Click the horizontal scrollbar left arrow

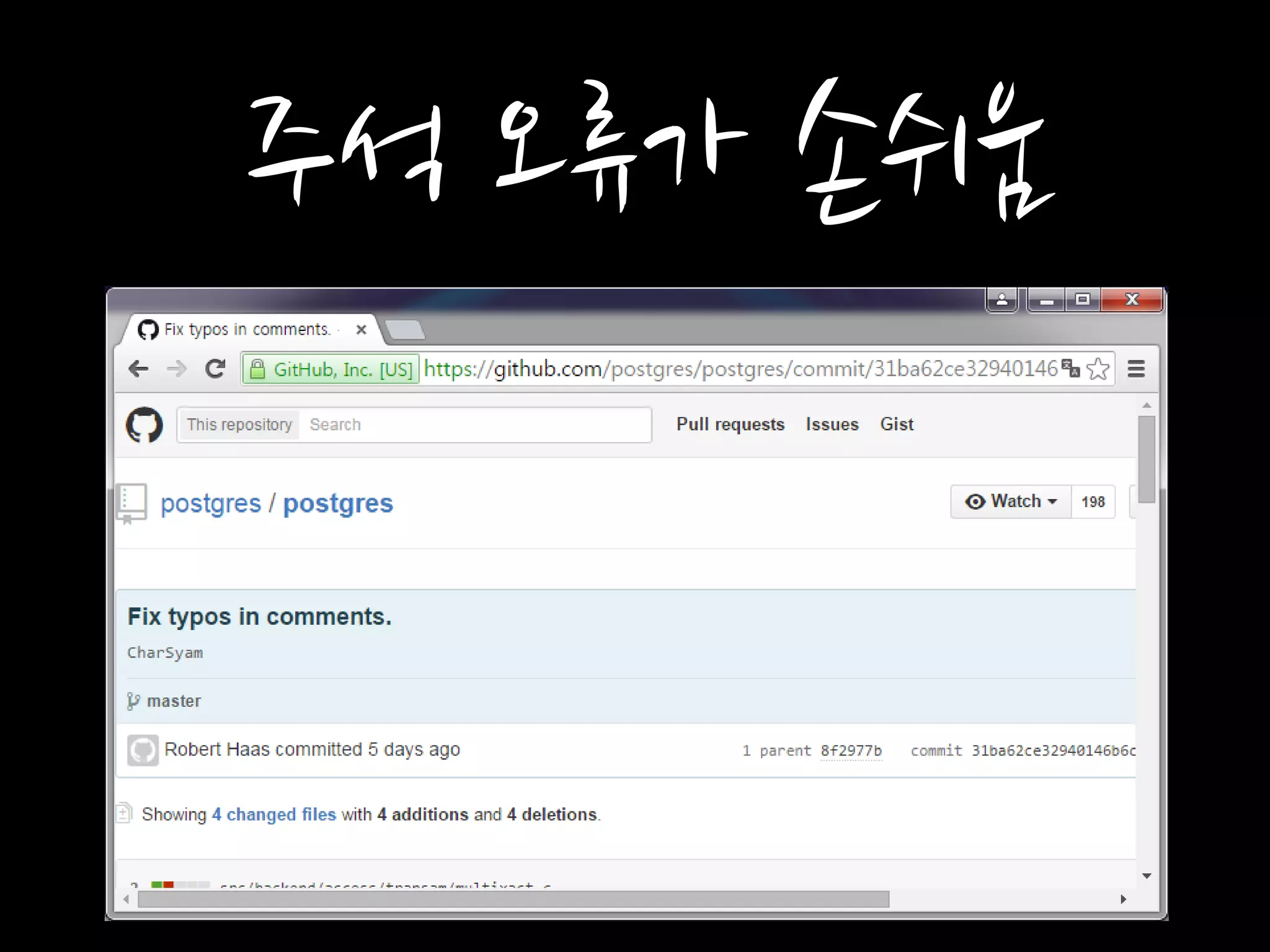127,899
